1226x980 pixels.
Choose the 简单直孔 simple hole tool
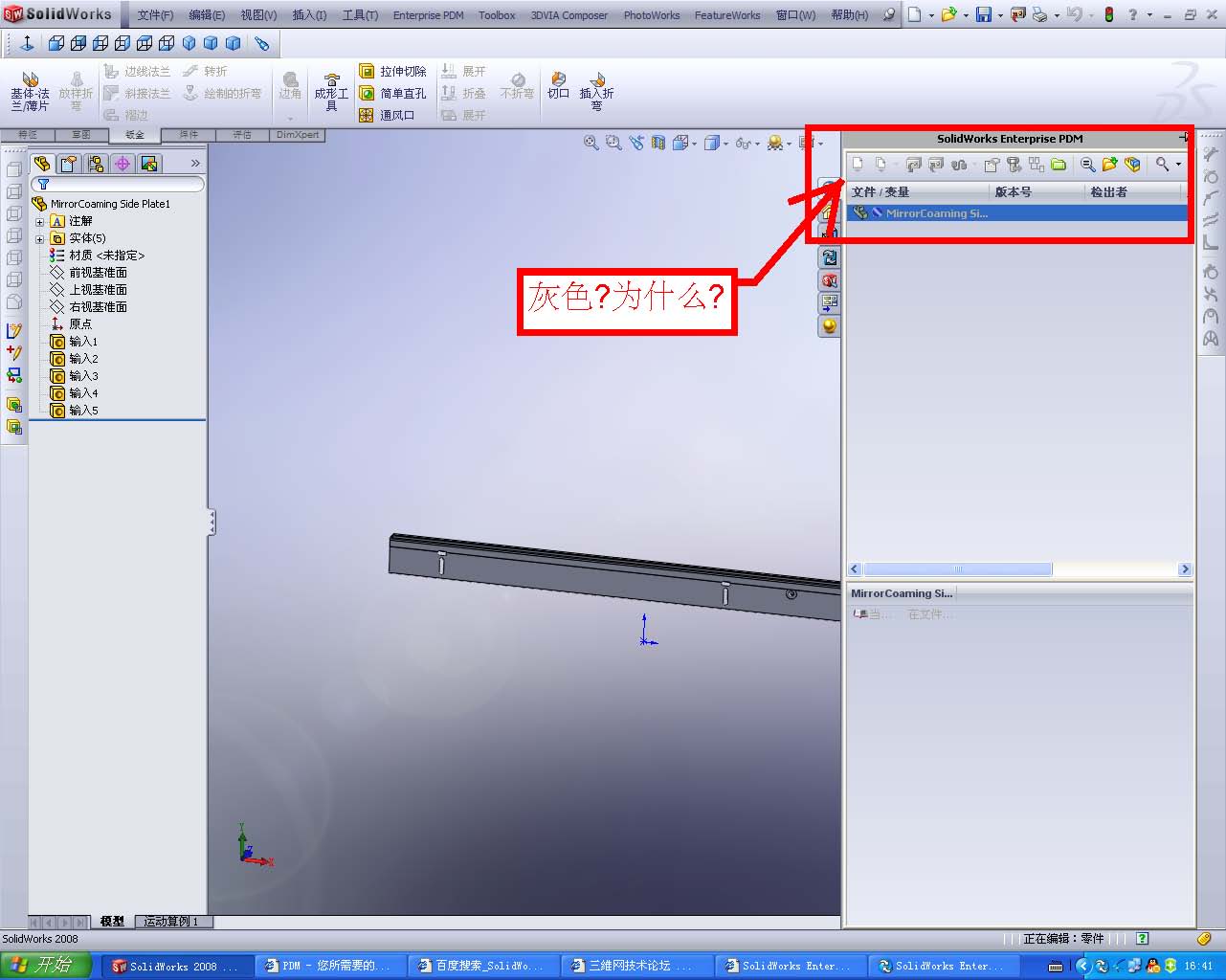tap(393, 93)
